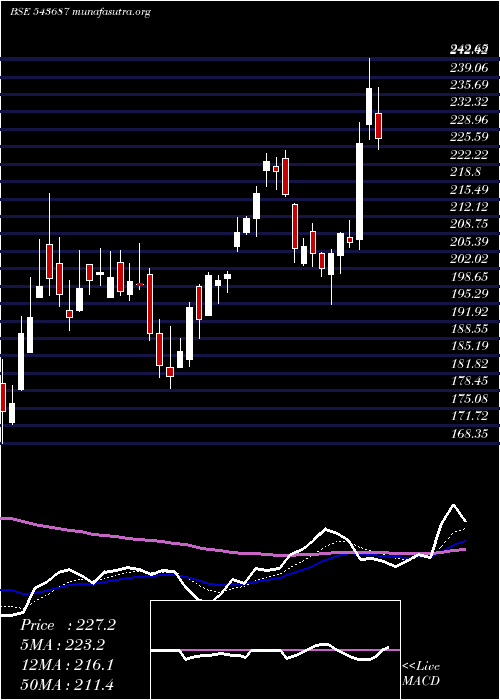Screen dimensions: 500x700
Task: Select the 228.96 price axis label
Action: tap(470, 120)
